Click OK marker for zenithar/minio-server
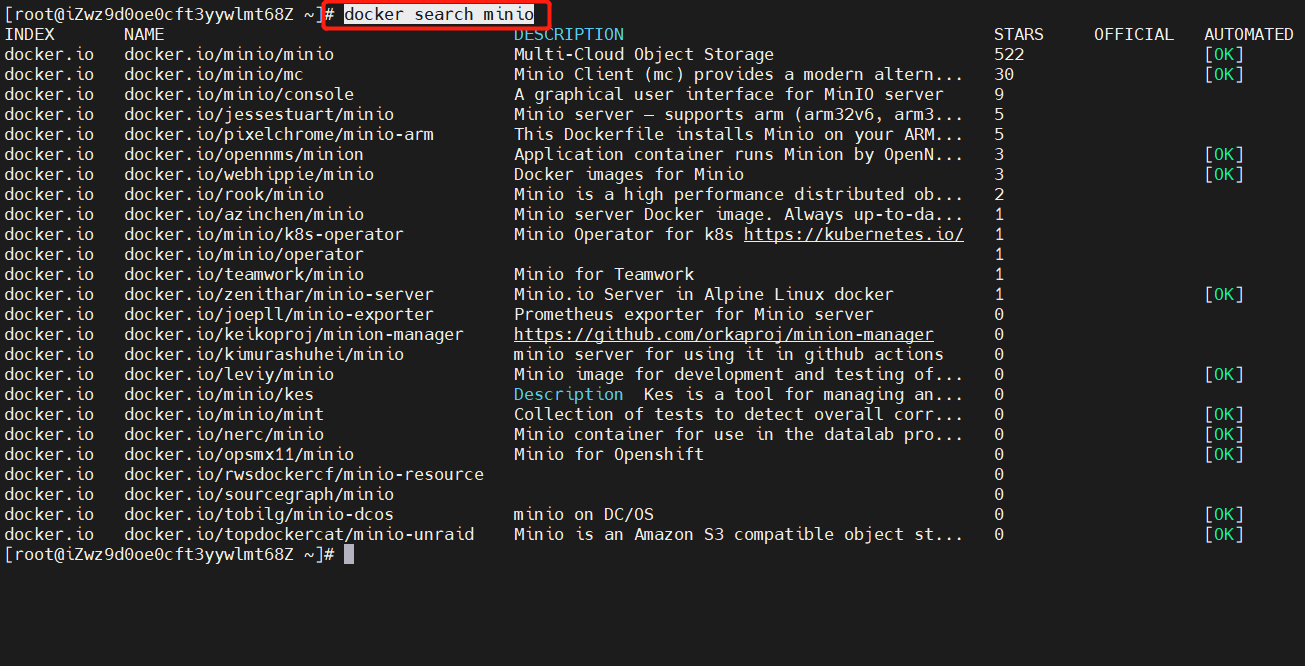This screenshot has width=1305, height=666. (x=1224, y=294)
